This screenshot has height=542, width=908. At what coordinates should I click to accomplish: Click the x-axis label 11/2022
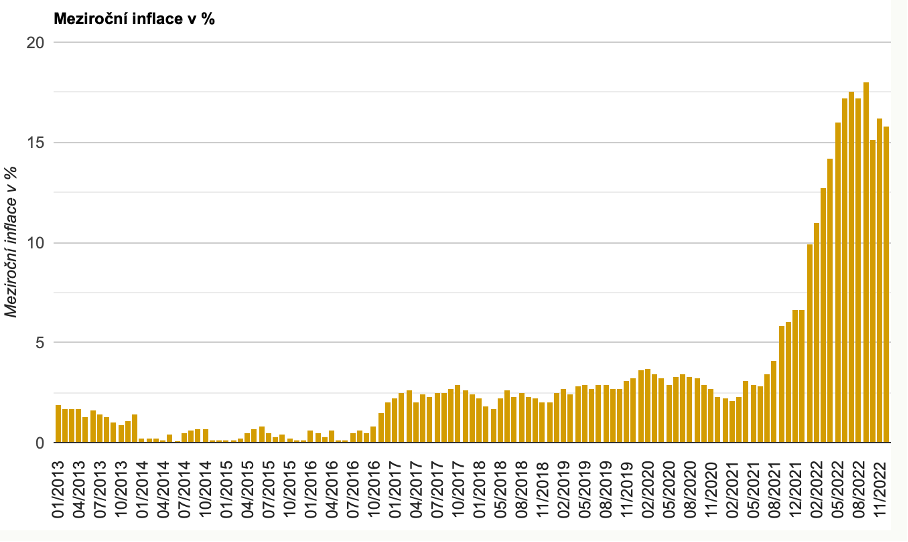coord(878,487)
